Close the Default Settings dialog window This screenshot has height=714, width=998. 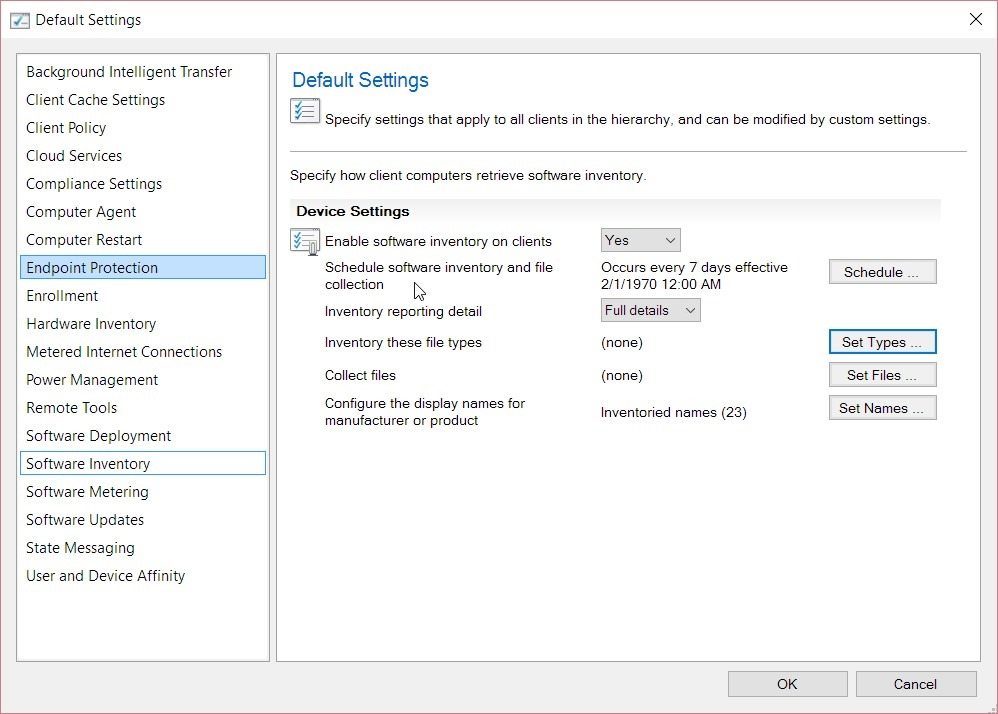(975, 19)
